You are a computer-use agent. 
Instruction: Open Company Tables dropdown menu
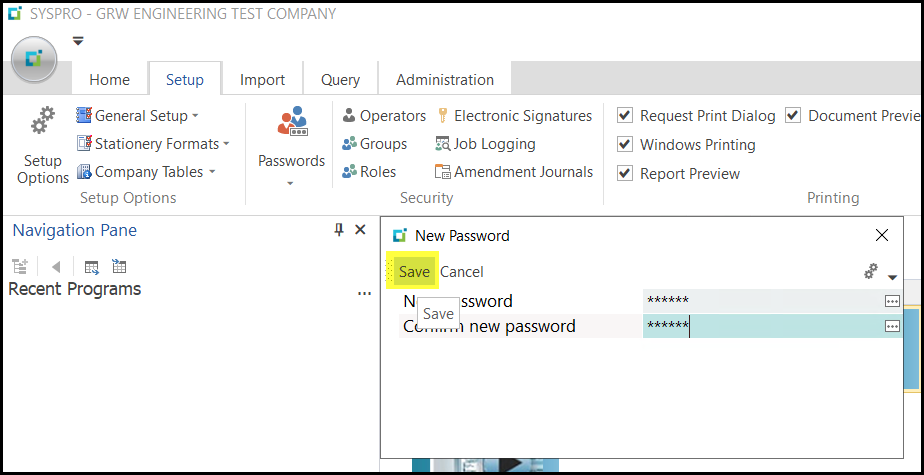(147, 172)
